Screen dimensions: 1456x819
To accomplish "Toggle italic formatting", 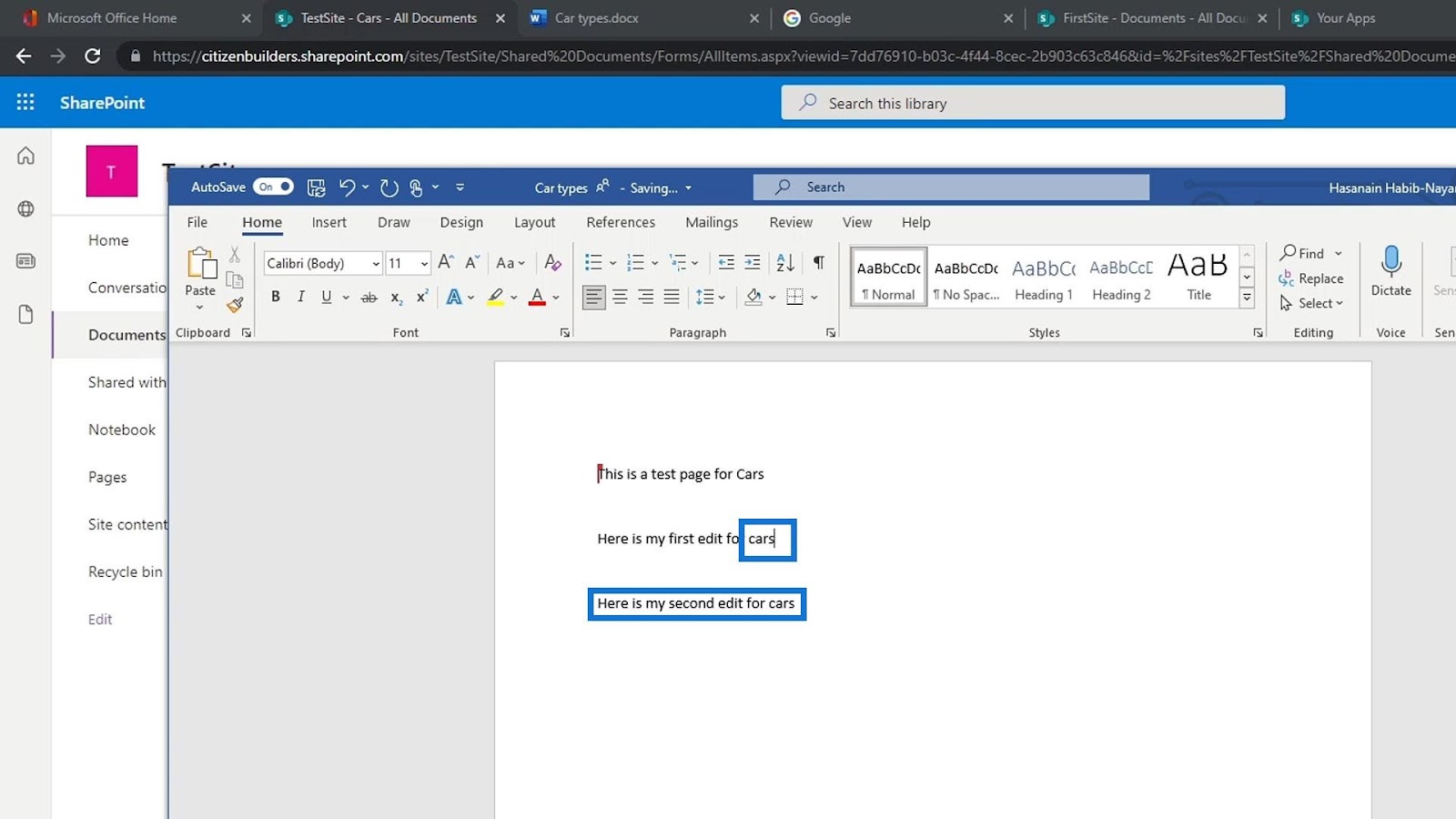I will point(301,297).
